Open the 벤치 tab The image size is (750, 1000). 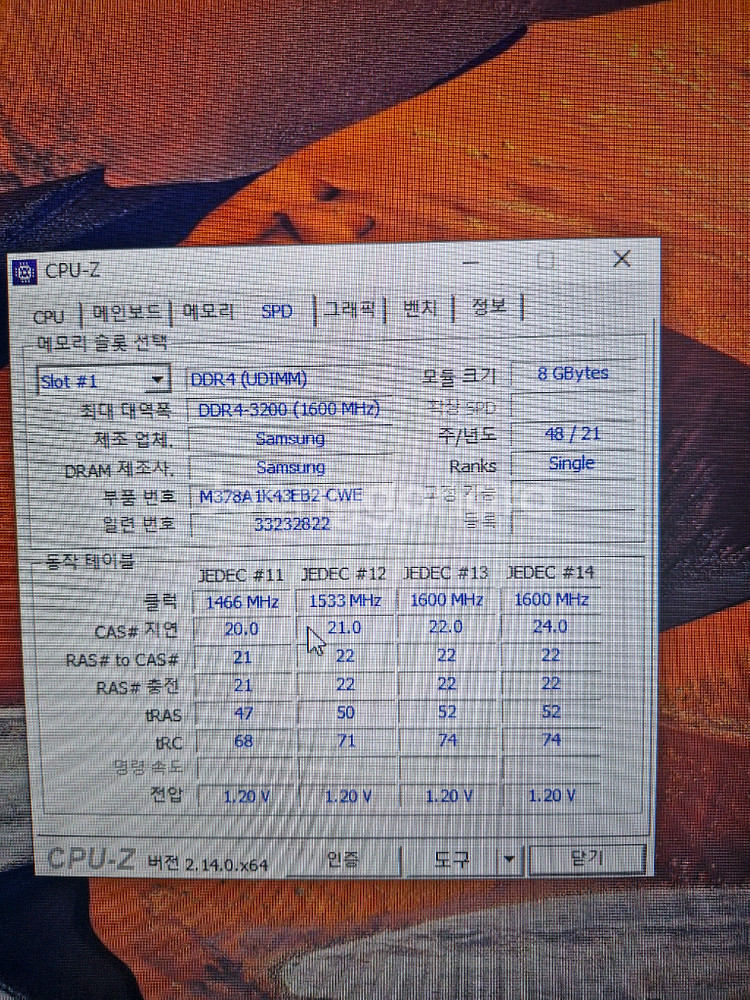[x=420, y=308]
